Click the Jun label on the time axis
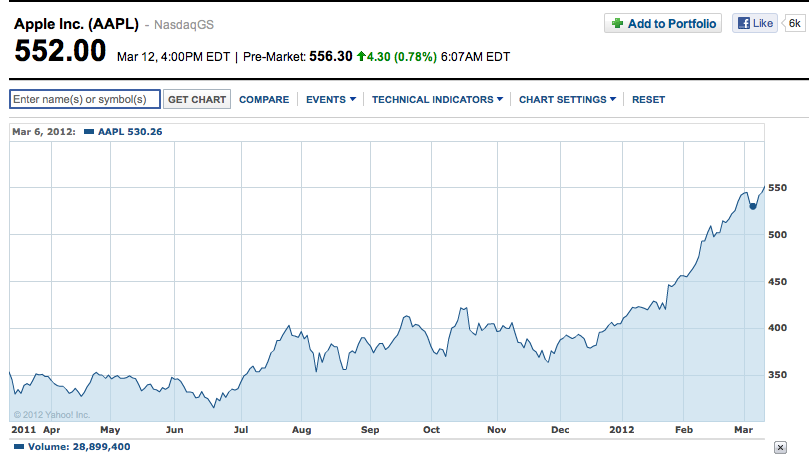809x455 pixels. click(x=174, y=430)
